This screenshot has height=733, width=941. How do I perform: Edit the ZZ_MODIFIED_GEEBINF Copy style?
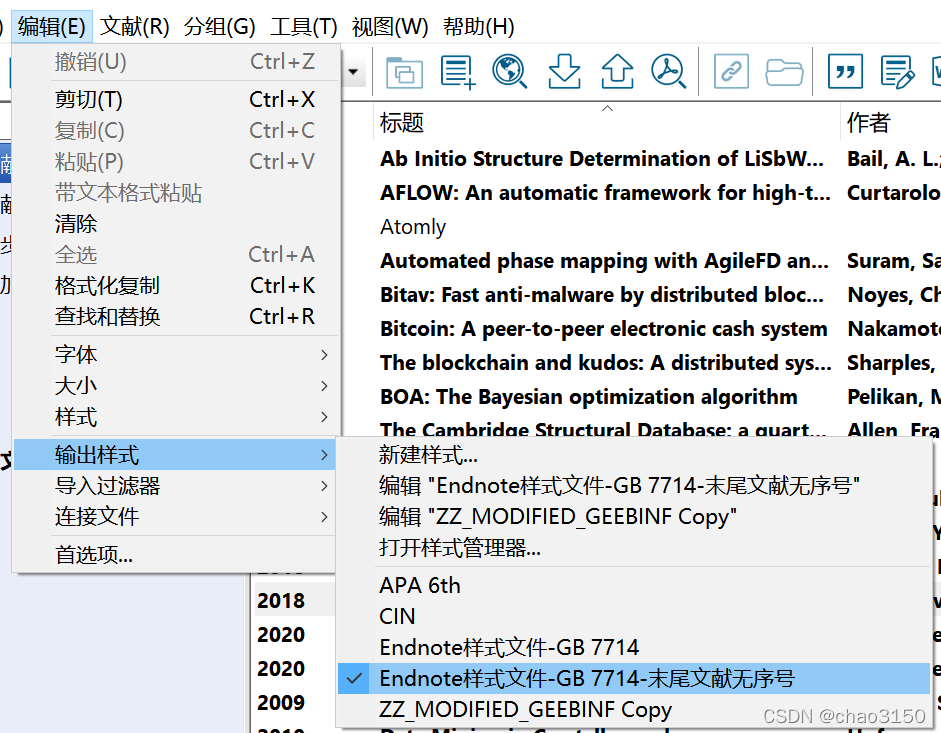click(x=634, y=517)
